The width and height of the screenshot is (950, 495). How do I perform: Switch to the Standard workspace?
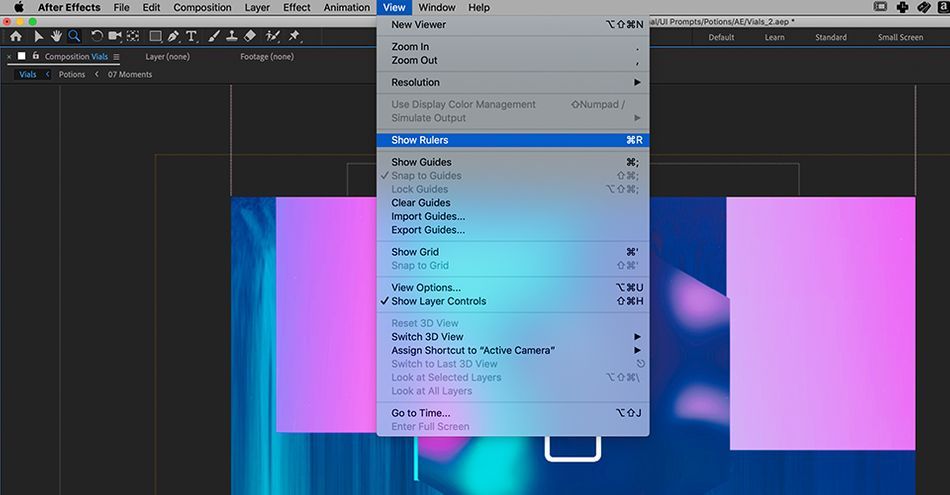(831, 37)
